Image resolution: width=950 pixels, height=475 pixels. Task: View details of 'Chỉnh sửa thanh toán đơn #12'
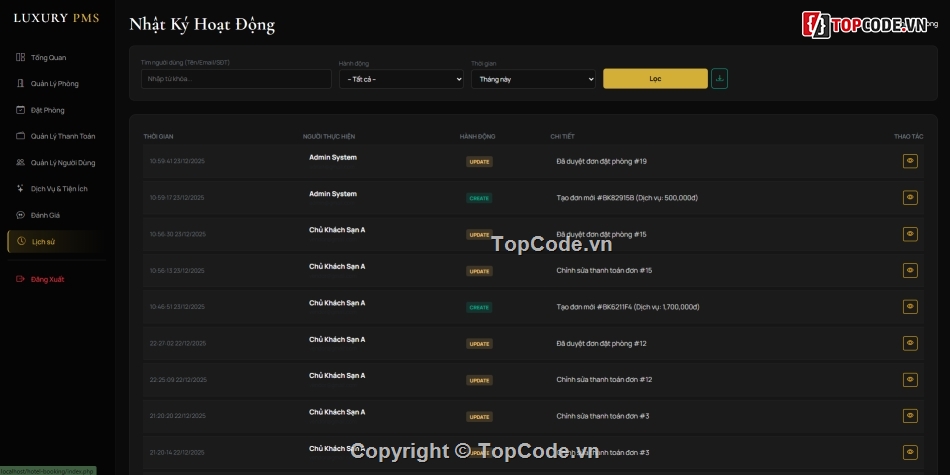pos(910,379)
